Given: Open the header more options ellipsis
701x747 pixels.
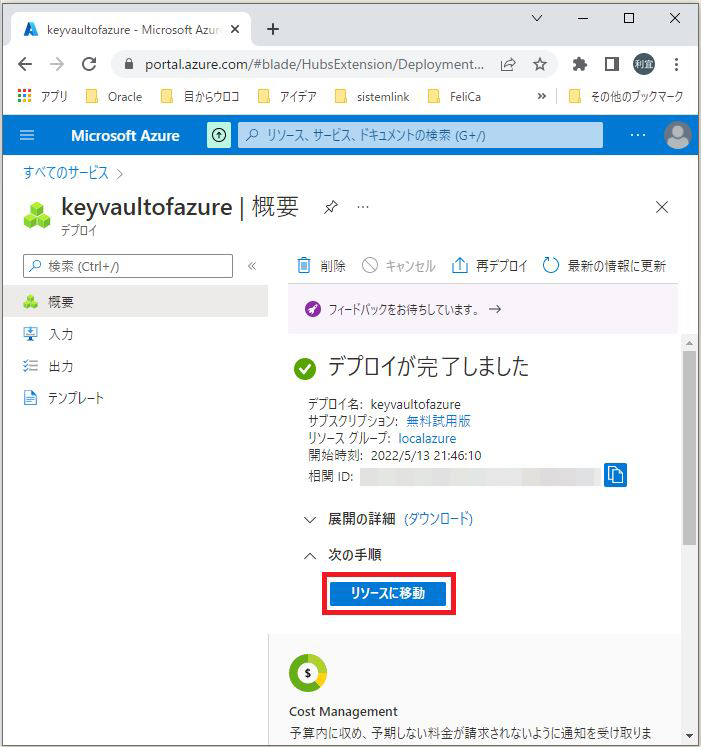Looking at the screenshot, I should tap(638, 135).
